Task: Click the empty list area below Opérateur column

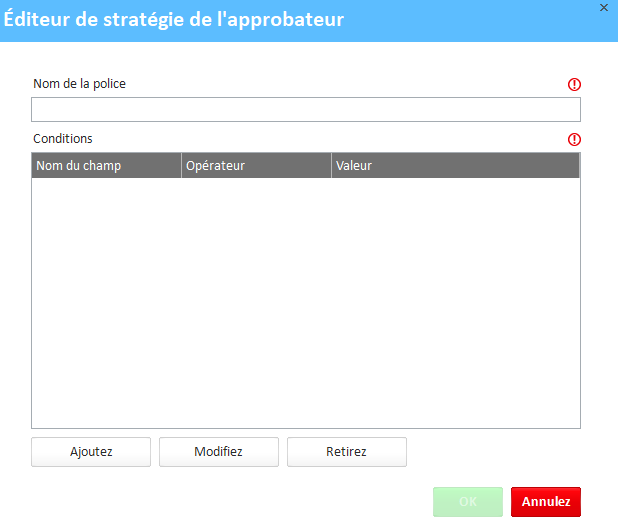Action: pos(255,300)
